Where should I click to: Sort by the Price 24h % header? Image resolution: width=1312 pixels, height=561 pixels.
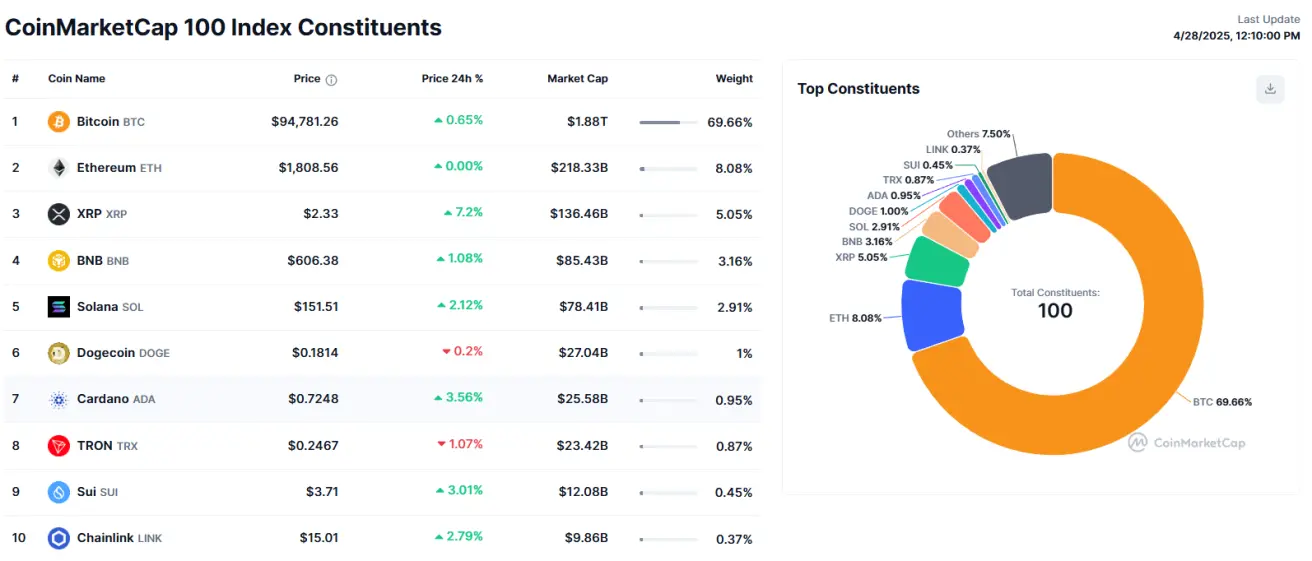click(x=452, y=79)
